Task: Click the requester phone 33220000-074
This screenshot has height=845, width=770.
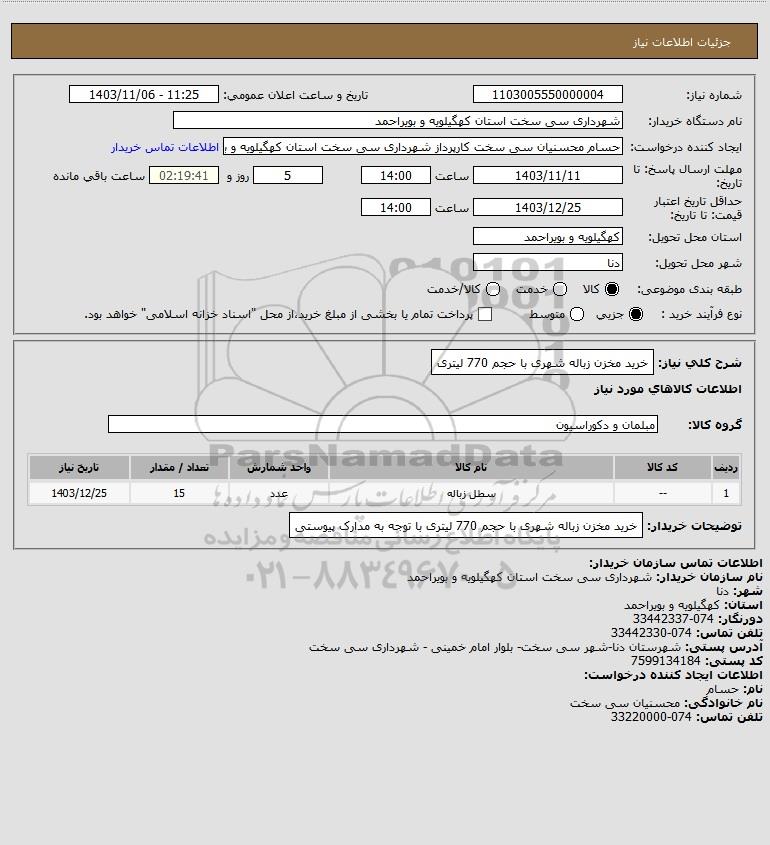Action: tap(651, 717)
